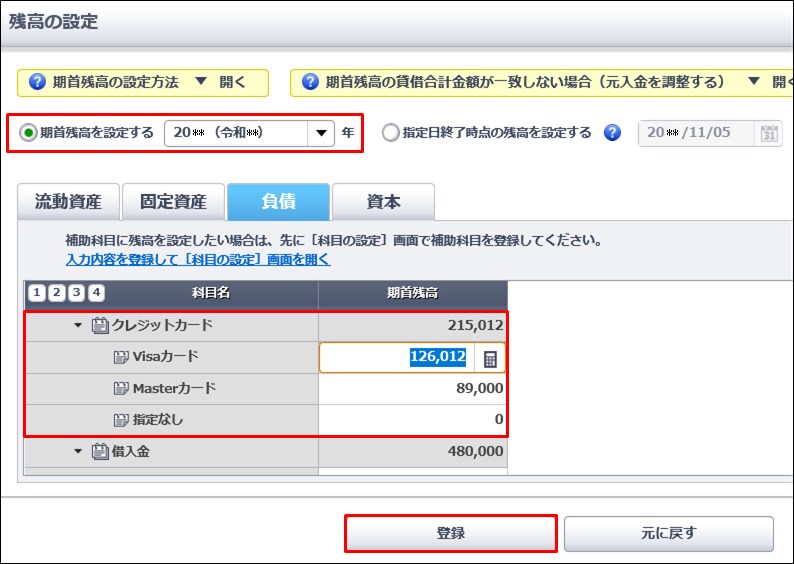Collapse the クレジットカード tree row

(77, 325)
